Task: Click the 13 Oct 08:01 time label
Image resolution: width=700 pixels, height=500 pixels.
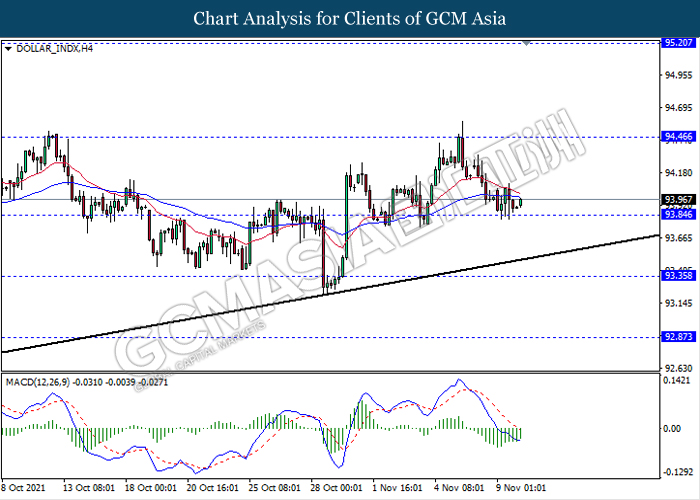Action: (89, 488)
